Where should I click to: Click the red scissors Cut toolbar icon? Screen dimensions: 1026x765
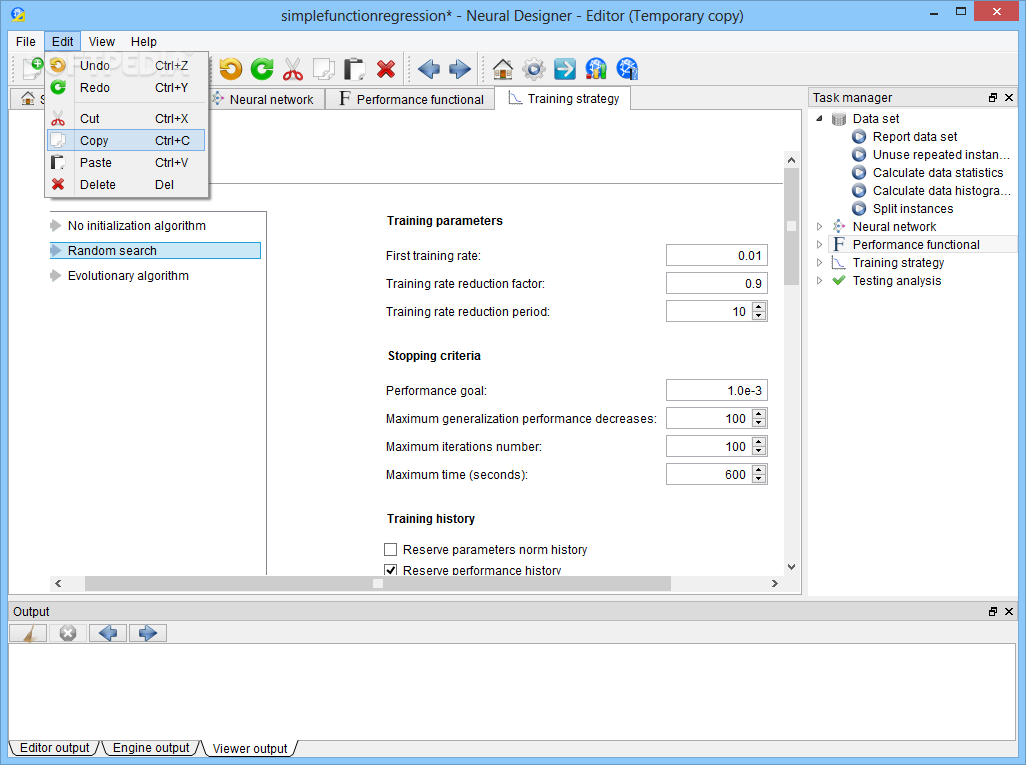292,69
